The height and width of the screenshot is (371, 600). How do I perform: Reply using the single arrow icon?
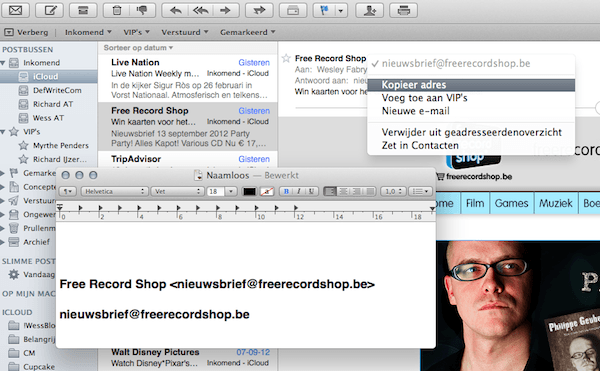click(175, 10)
